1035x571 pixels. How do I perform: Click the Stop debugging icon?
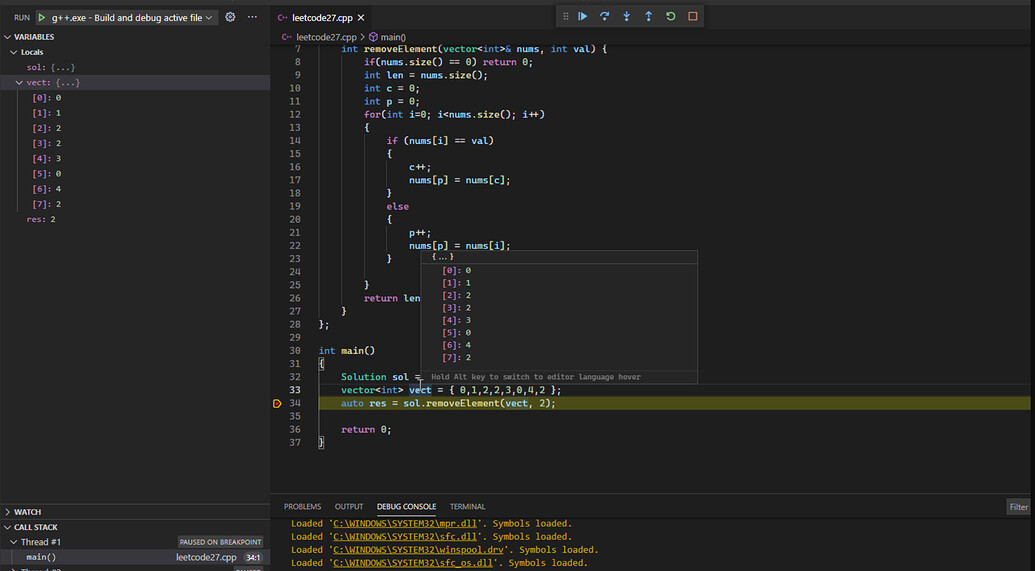point(692,17)
